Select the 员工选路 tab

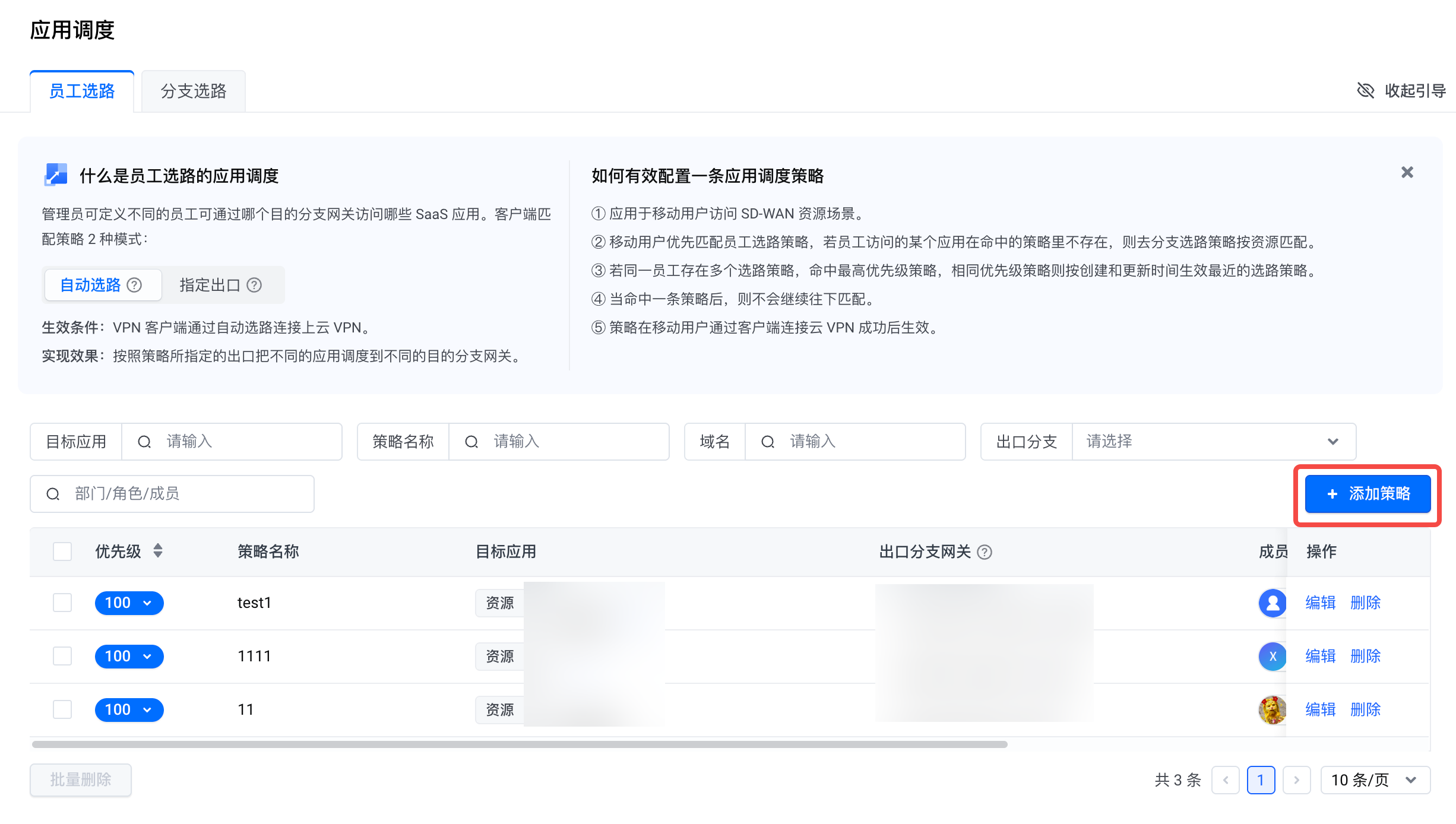tap(82, 91)
